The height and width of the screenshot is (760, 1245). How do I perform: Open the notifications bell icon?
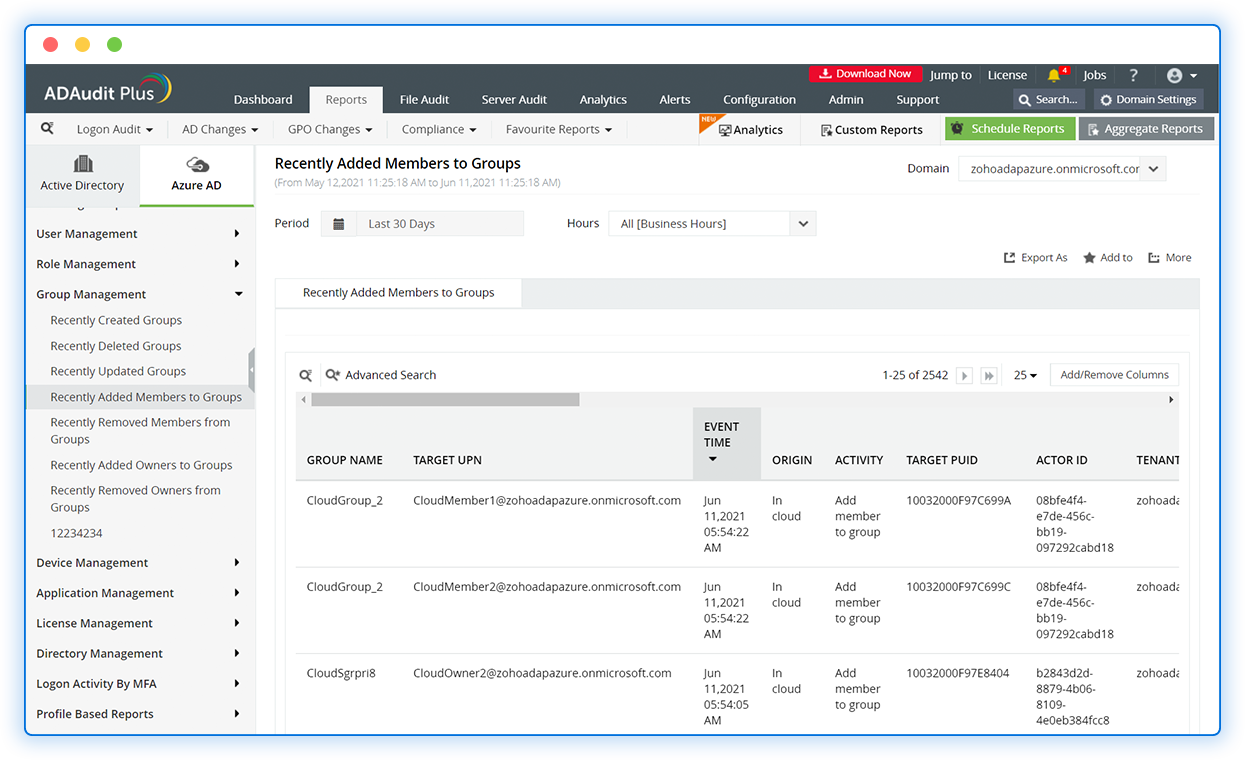point(1054,75)
